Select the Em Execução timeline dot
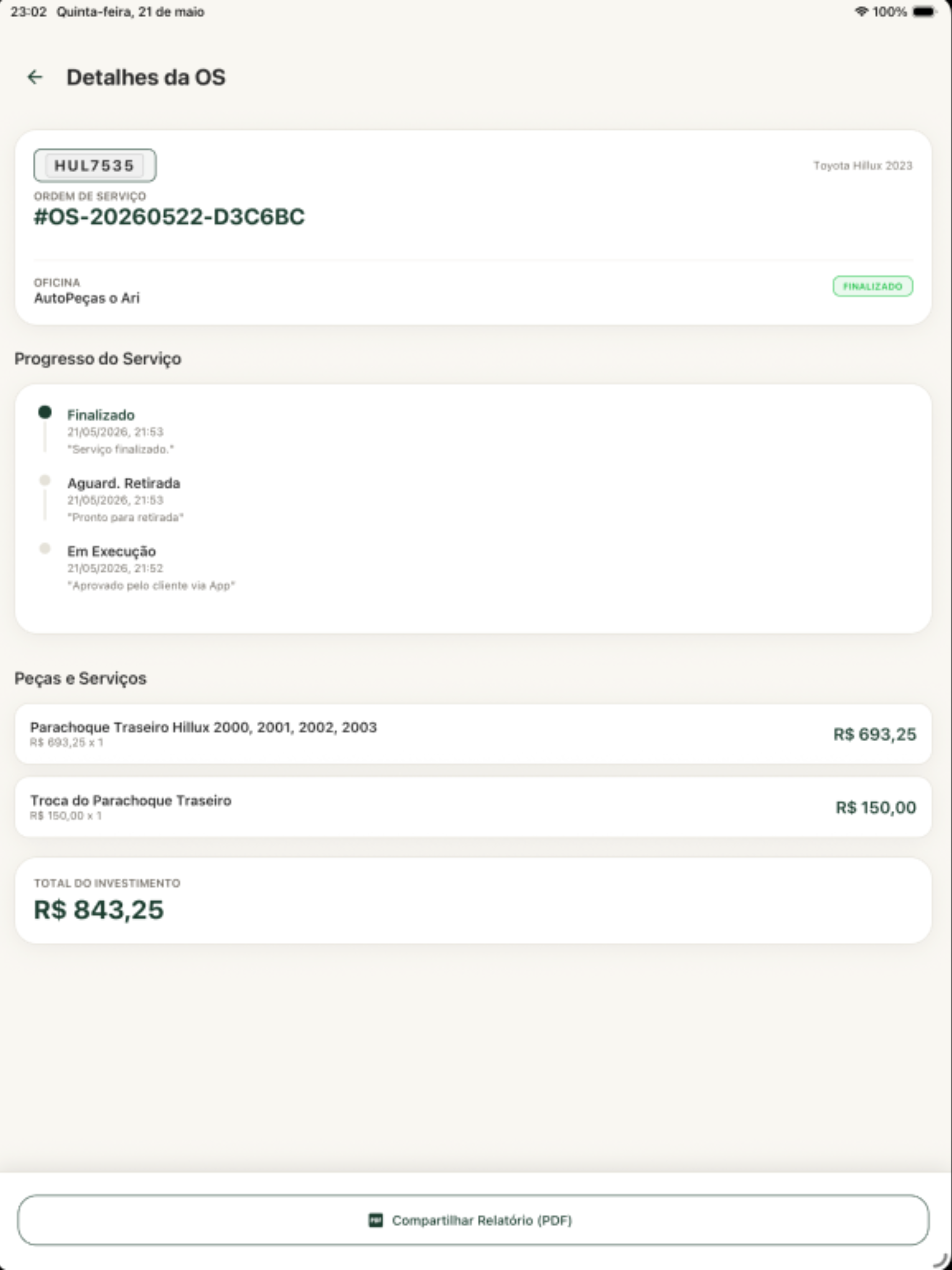 45,548
